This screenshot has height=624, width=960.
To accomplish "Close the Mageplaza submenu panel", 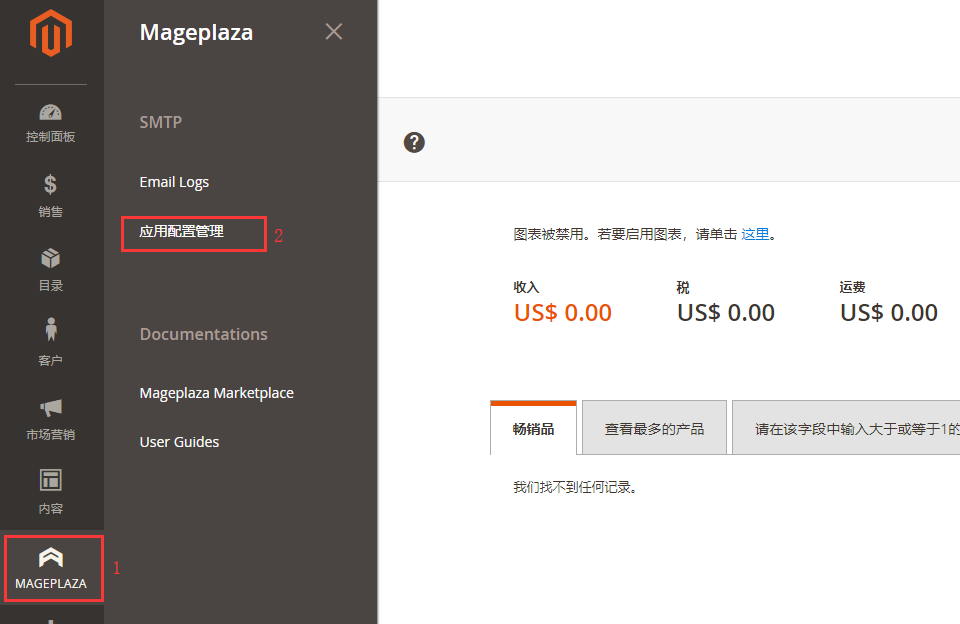I will 334,31.
